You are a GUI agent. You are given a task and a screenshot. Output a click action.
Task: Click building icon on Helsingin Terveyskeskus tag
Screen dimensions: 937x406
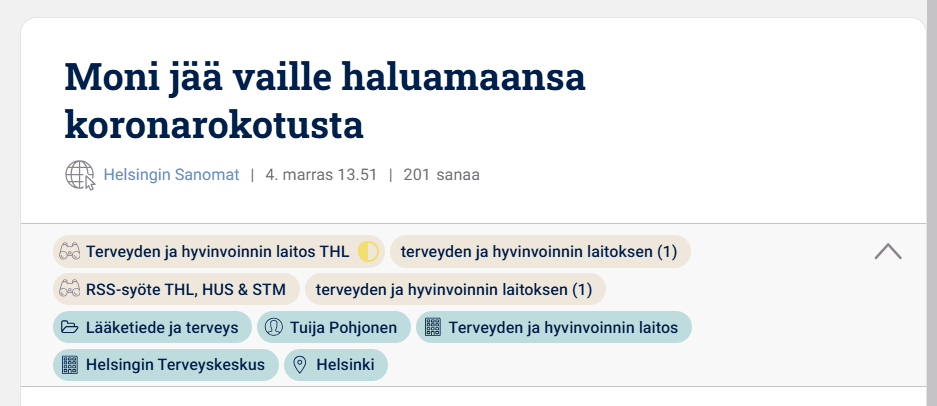pyautogui.click(x=69, y=365)
